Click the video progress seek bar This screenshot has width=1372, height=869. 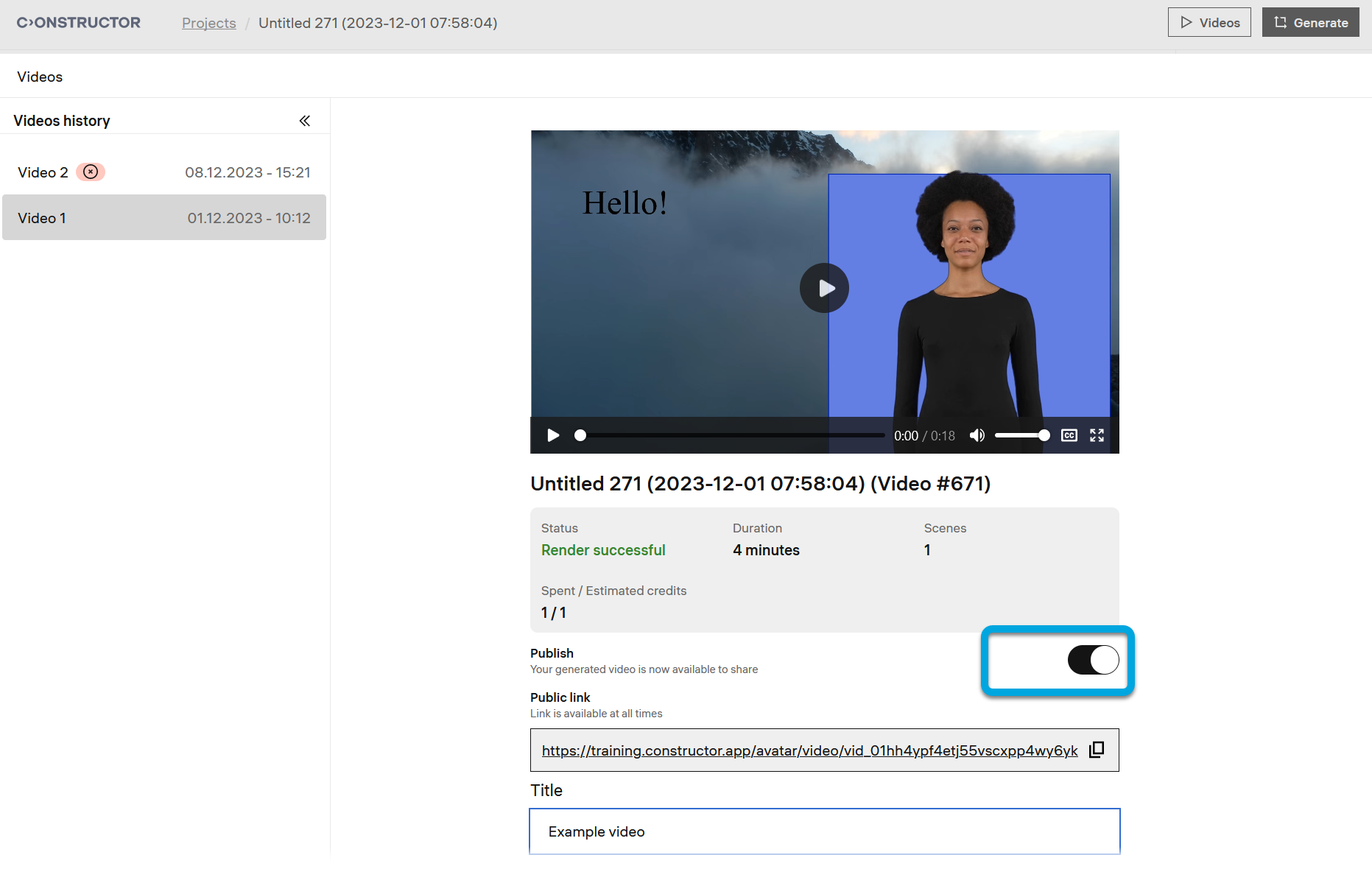click(x=732, y=435)
